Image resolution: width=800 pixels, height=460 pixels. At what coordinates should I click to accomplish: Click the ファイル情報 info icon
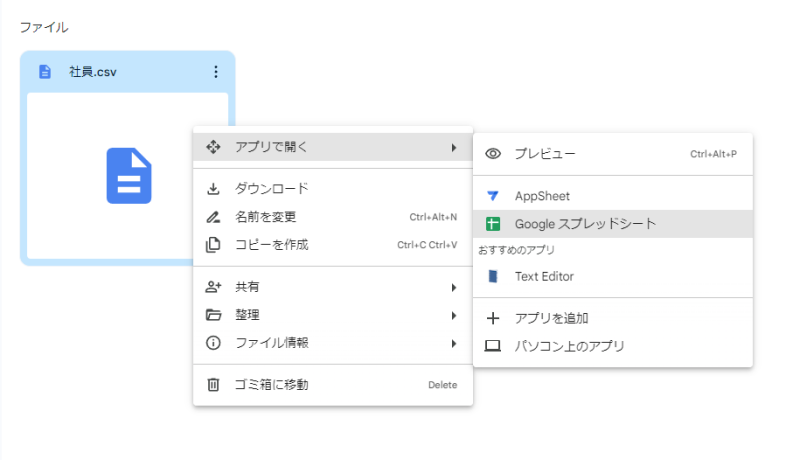(213, 343)
